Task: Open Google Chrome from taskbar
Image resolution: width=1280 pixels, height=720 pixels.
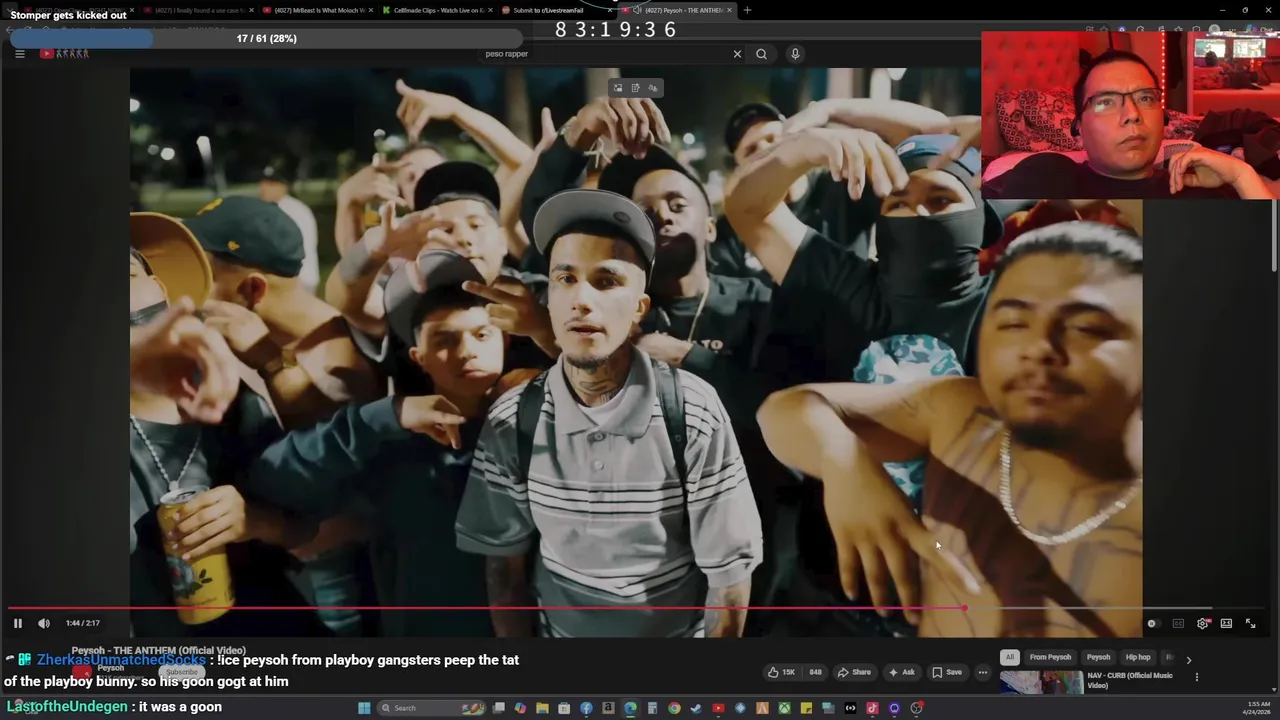Action: tap(674, 708)
